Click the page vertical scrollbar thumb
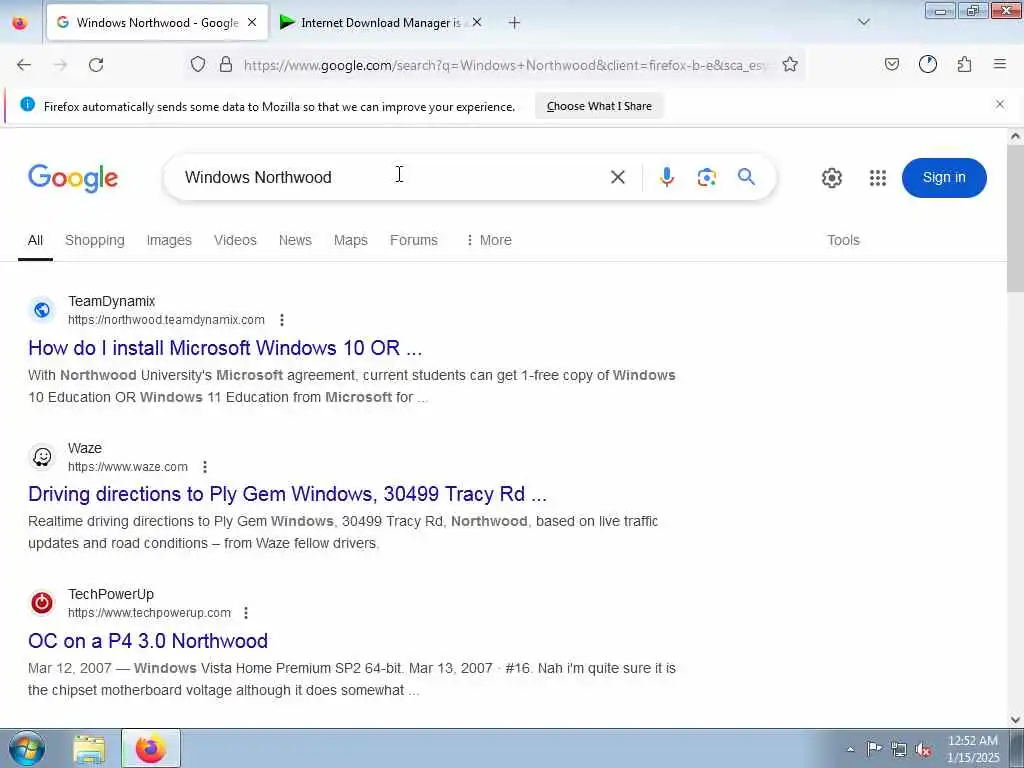The image size is (1024, 768). click(x=1015, y=218)
